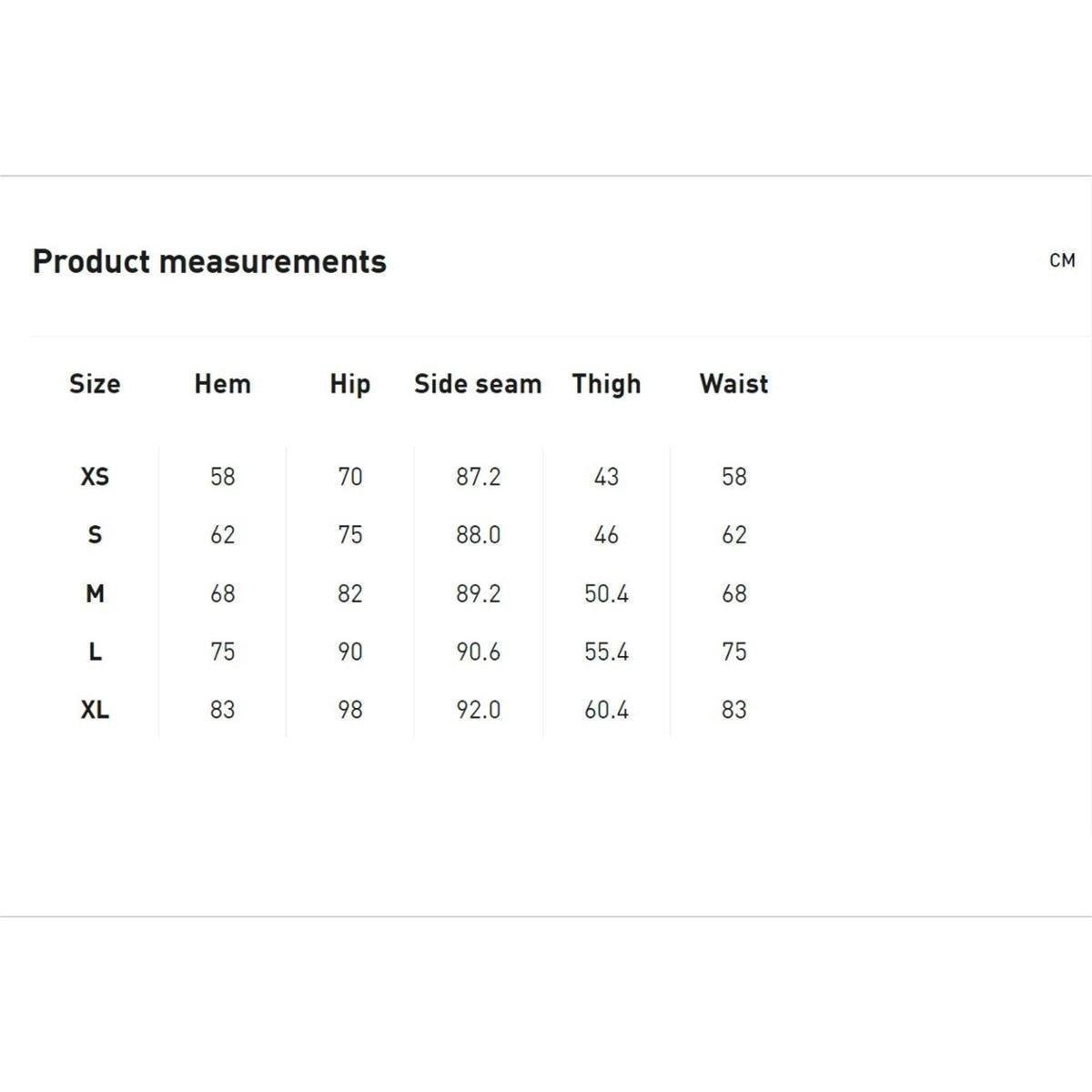Select the 50.4 thigh value
The width and height of the screenshot is (1092, 1092).
coord(606,594)
